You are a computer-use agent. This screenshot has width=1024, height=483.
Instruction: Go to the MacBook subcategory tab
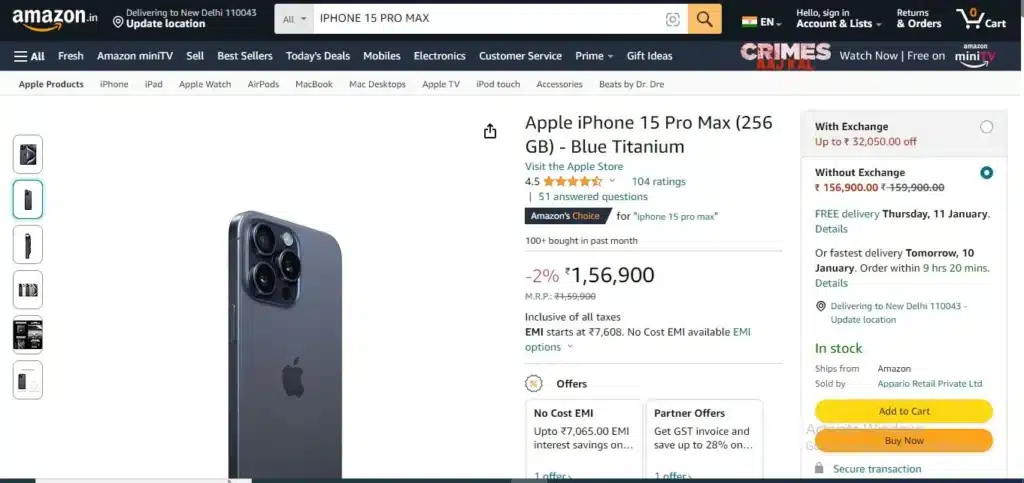313,84
